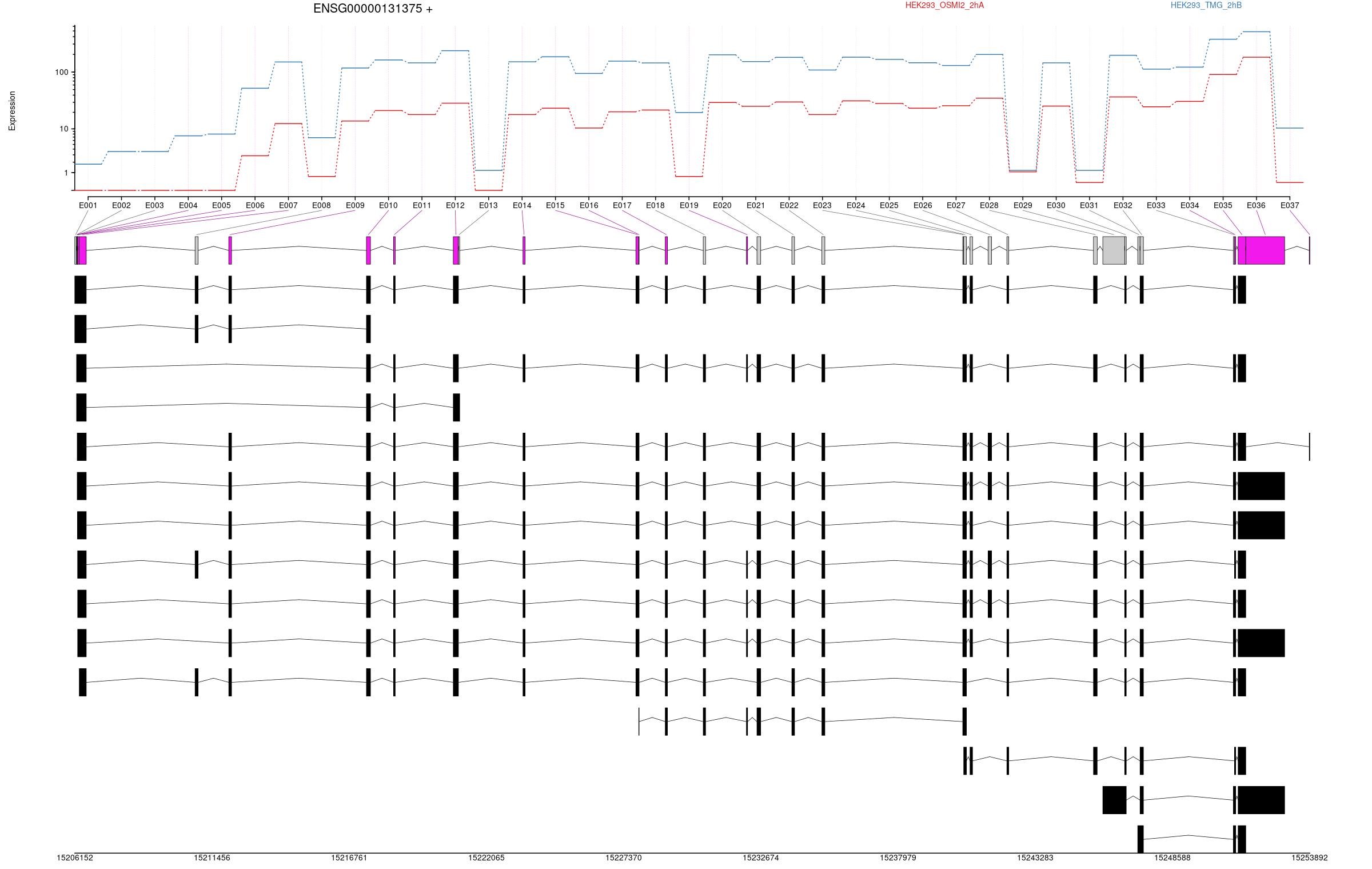The image size is (1372, 869).
Task: Click the Expression y-axis label
Action: coord(12,111)
